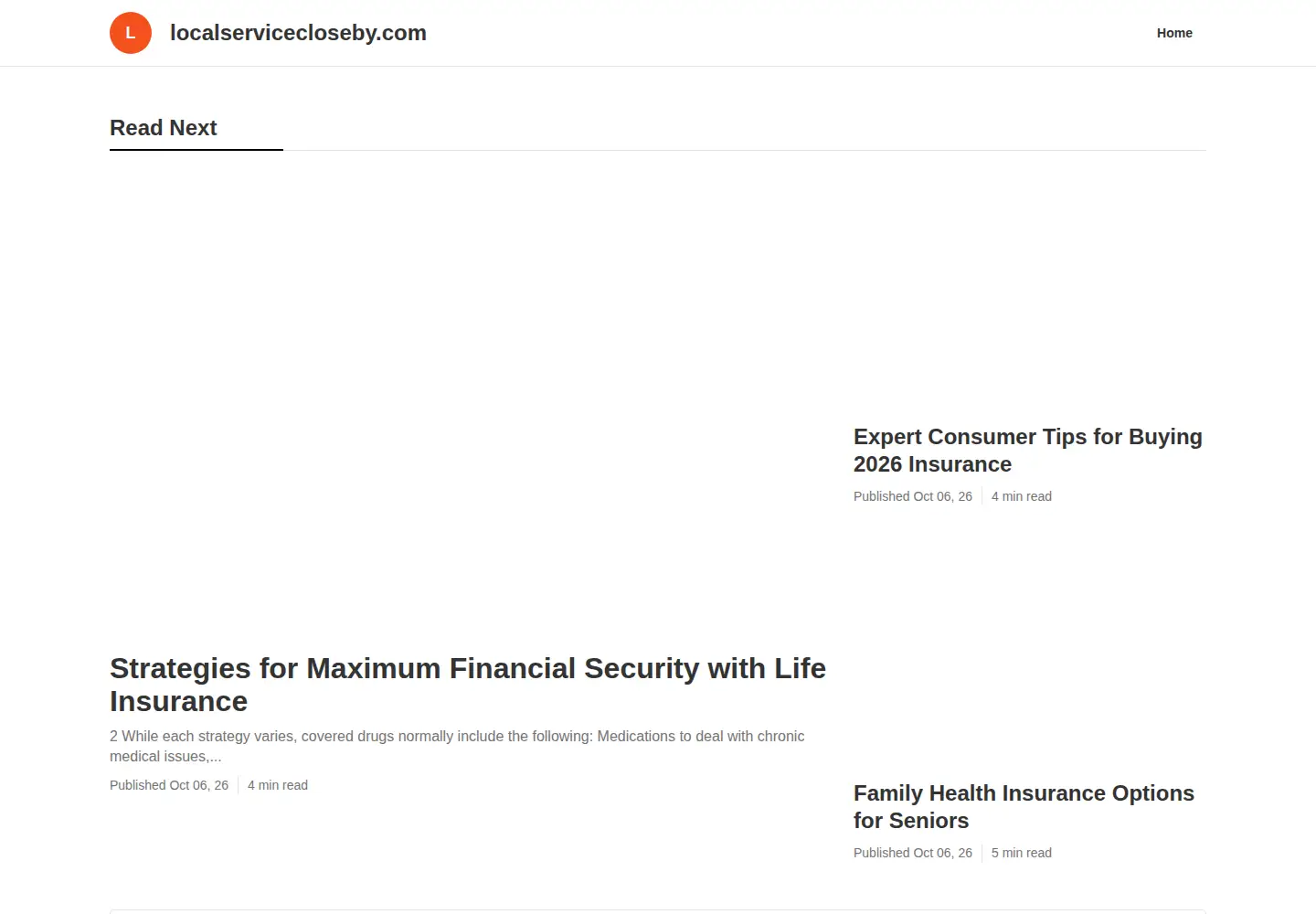
Task: Click the orange circular L logo
Action: point(131,33)
